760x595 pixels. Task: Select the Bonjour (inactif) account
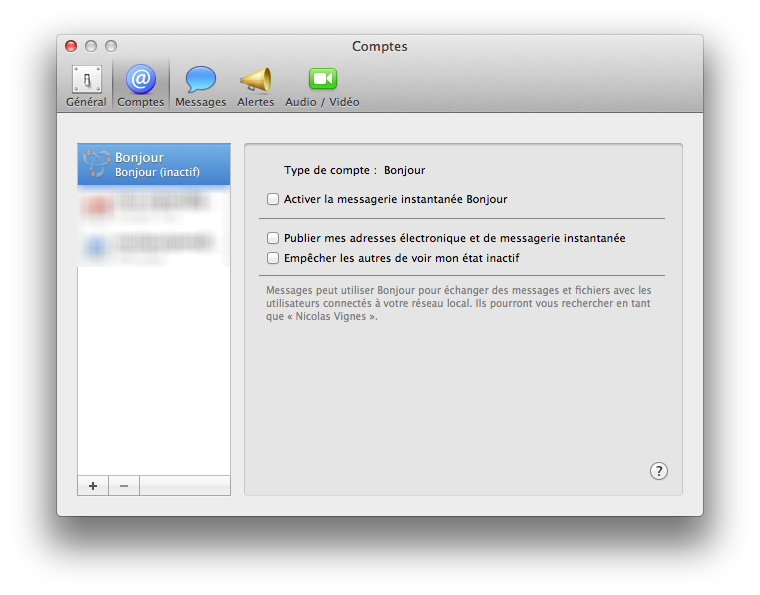154,164
